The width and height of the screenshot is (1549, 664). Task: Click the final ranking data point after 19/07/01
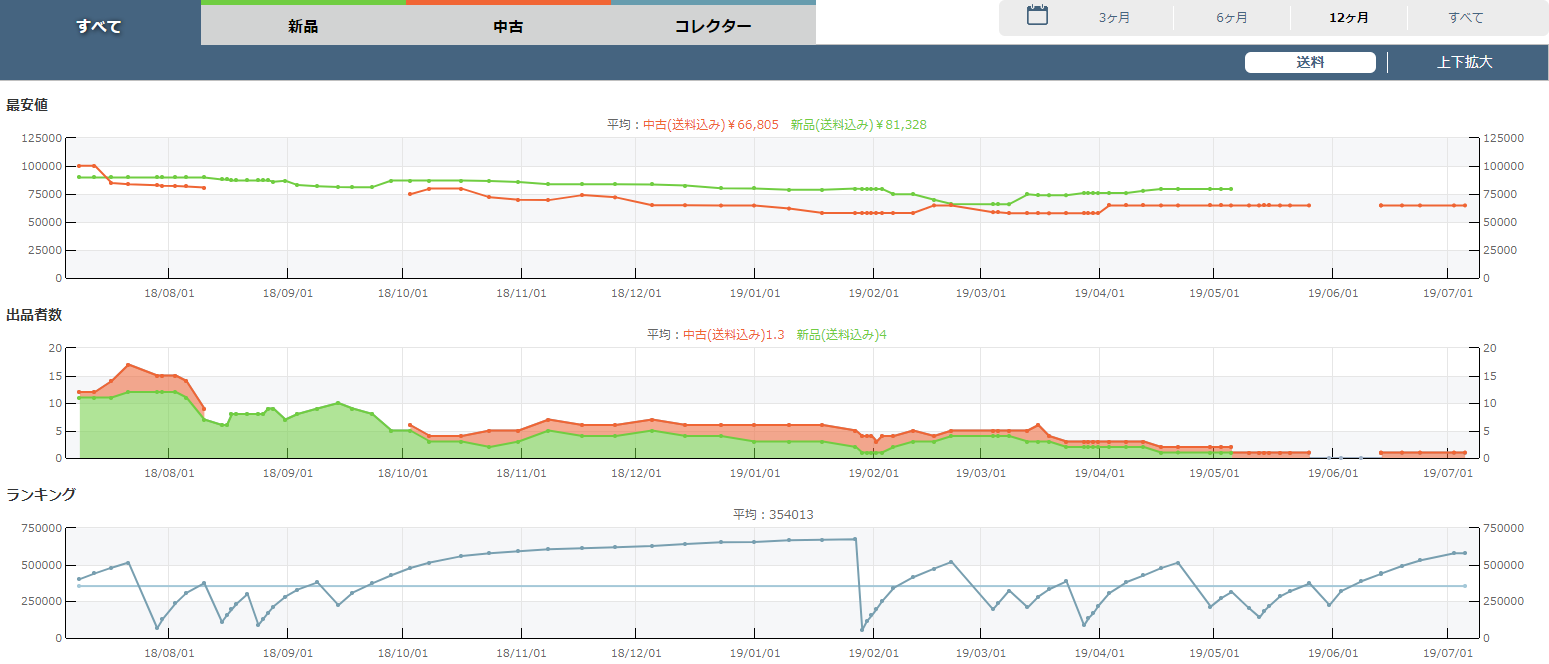(1465, 553)
